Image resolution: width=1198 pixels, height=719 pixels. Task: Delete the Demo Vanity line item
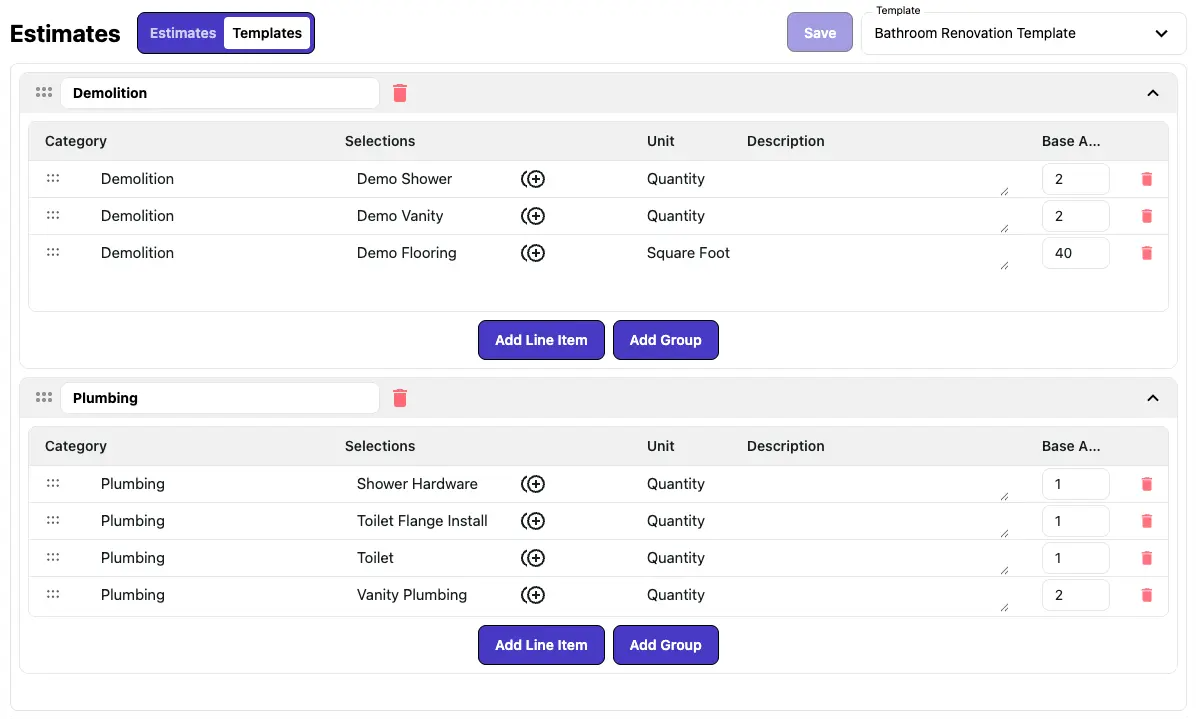(1146, 216)
